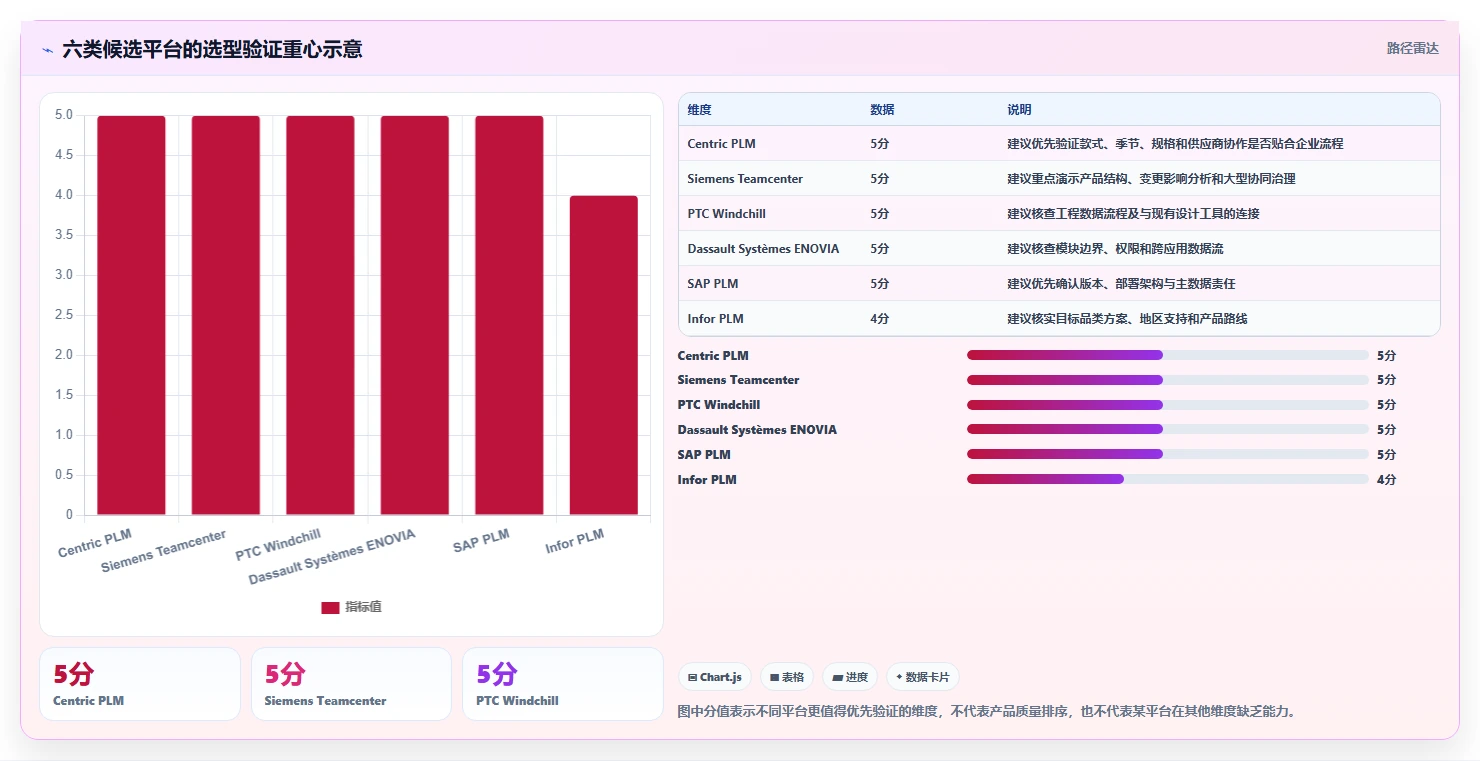Select the SAP PLM bar in chart
Image resolution: width=1480 pixels, height=761 pixels.
point(509,315)
